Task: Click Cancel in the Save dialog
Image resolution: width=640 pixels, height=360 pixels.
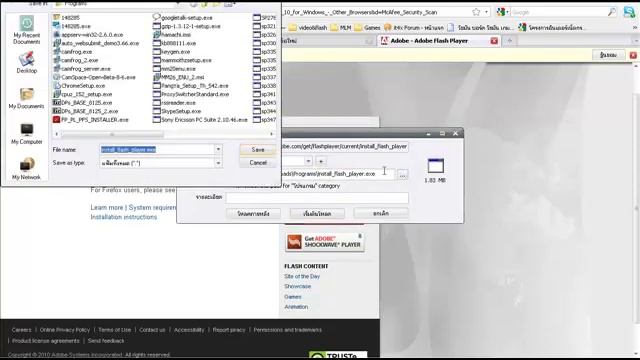Action: coord(258,163)
